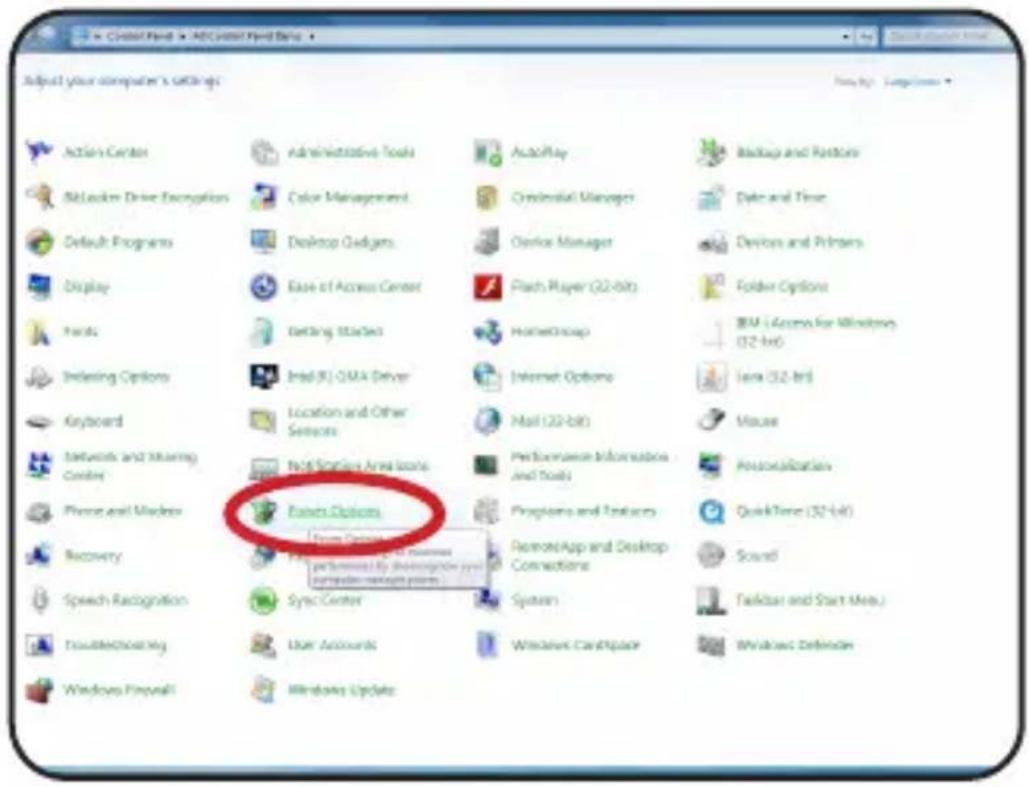Click the refresh button beside address bar
Viewport: 1029px width, 787px height.
point(866,37)
